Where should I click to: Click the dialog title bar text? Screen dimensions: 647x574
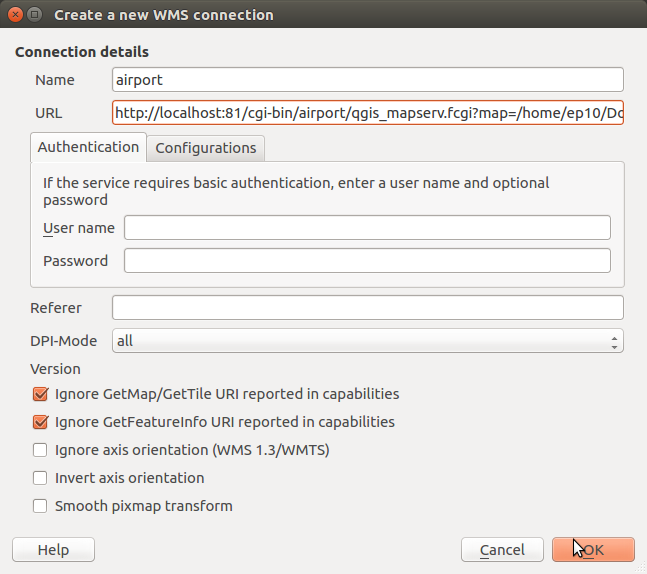point(163,15)
